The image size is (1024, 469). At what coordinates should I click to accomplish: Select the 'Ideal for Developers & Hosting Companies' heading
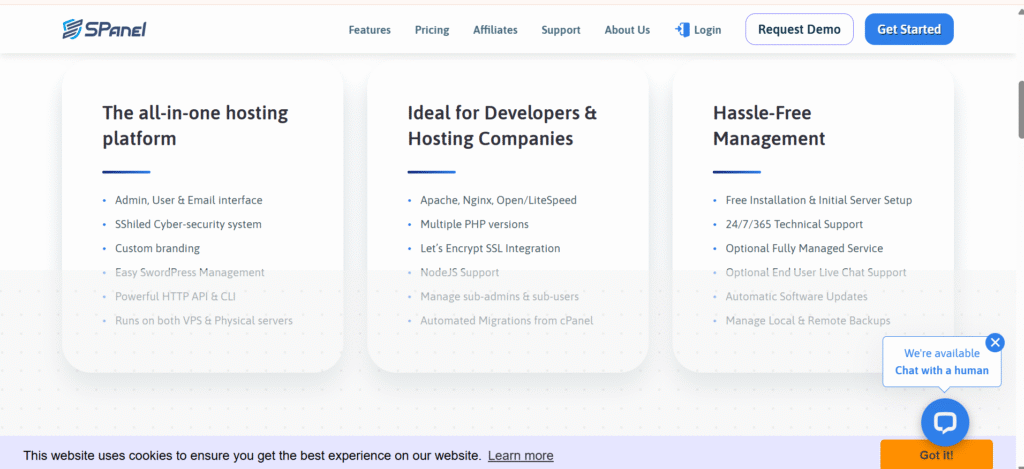(502, 126)
